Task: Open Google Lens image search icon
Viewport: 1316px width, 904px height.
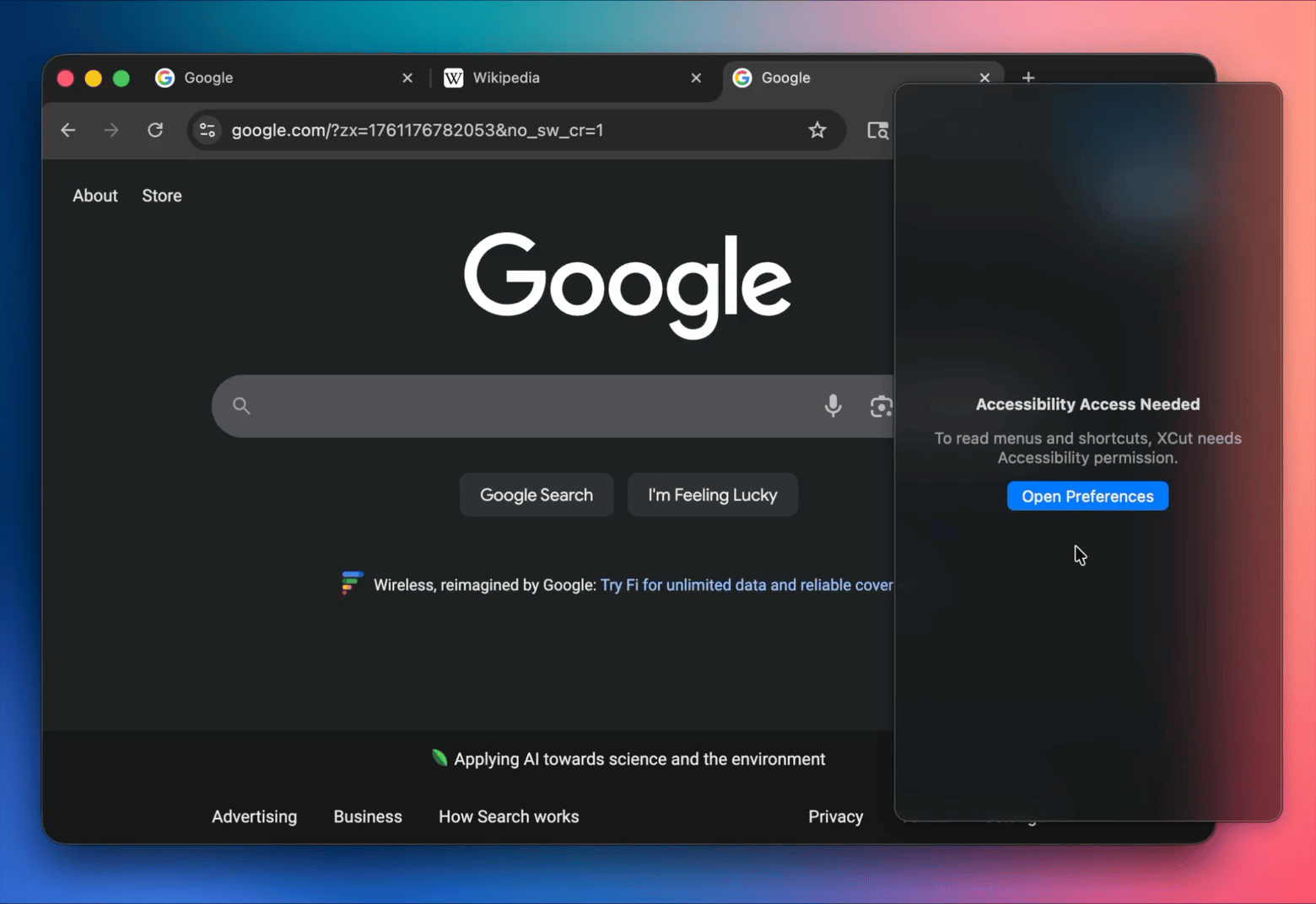Action: pos(880,406)
